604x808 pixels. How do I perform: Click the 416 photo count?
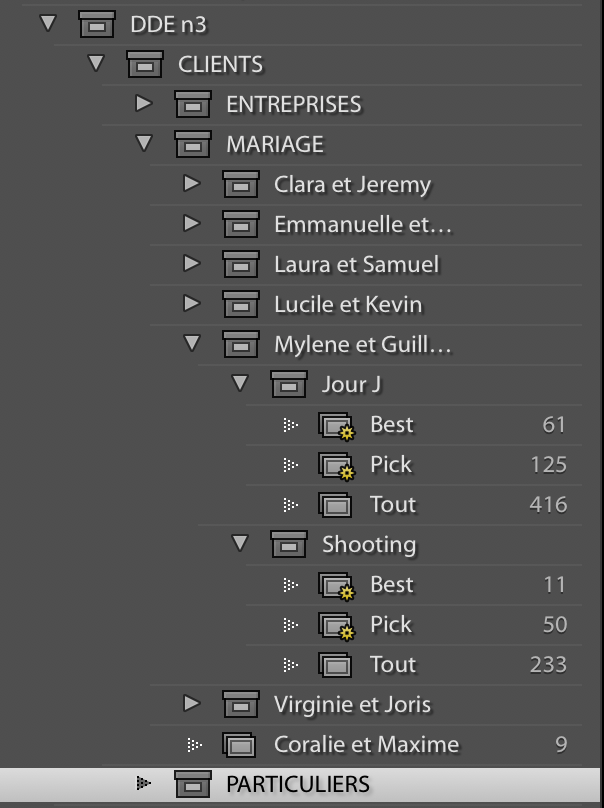tap(548, 504)
